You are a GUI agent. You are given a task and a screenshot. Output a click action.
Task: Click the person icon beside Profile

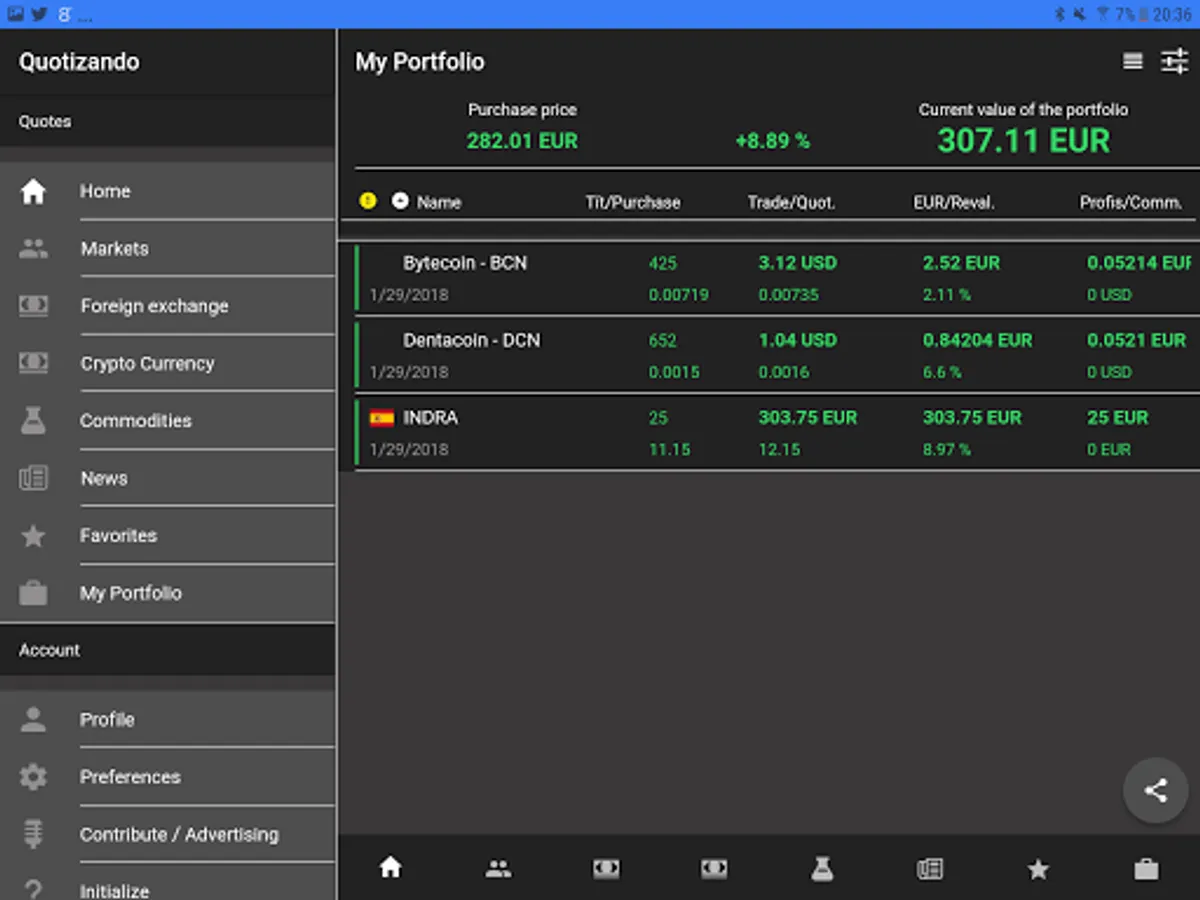click(x=33, y=719)
